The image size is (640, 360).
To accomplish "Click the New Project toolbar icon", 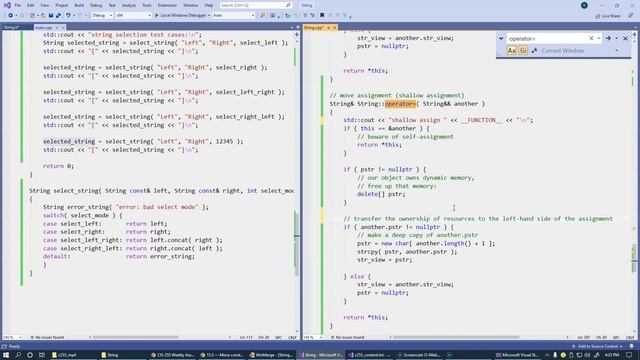I will click(x=33, y=16).
